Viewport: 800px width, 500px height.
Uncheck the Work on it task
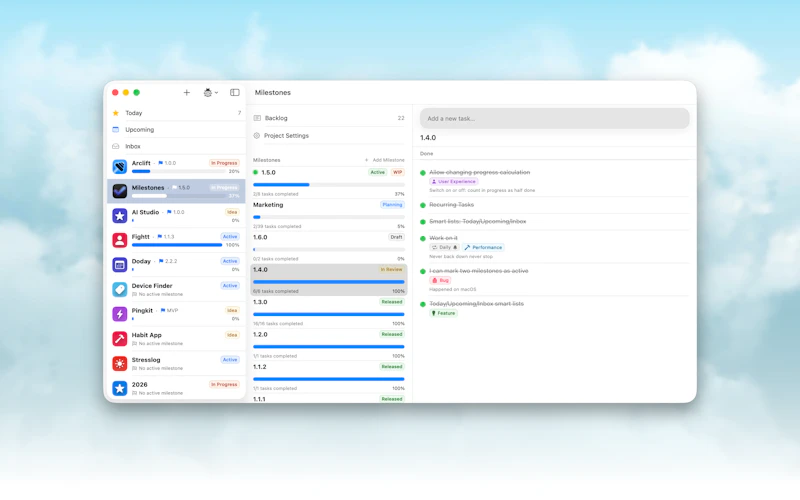point(423,238)
